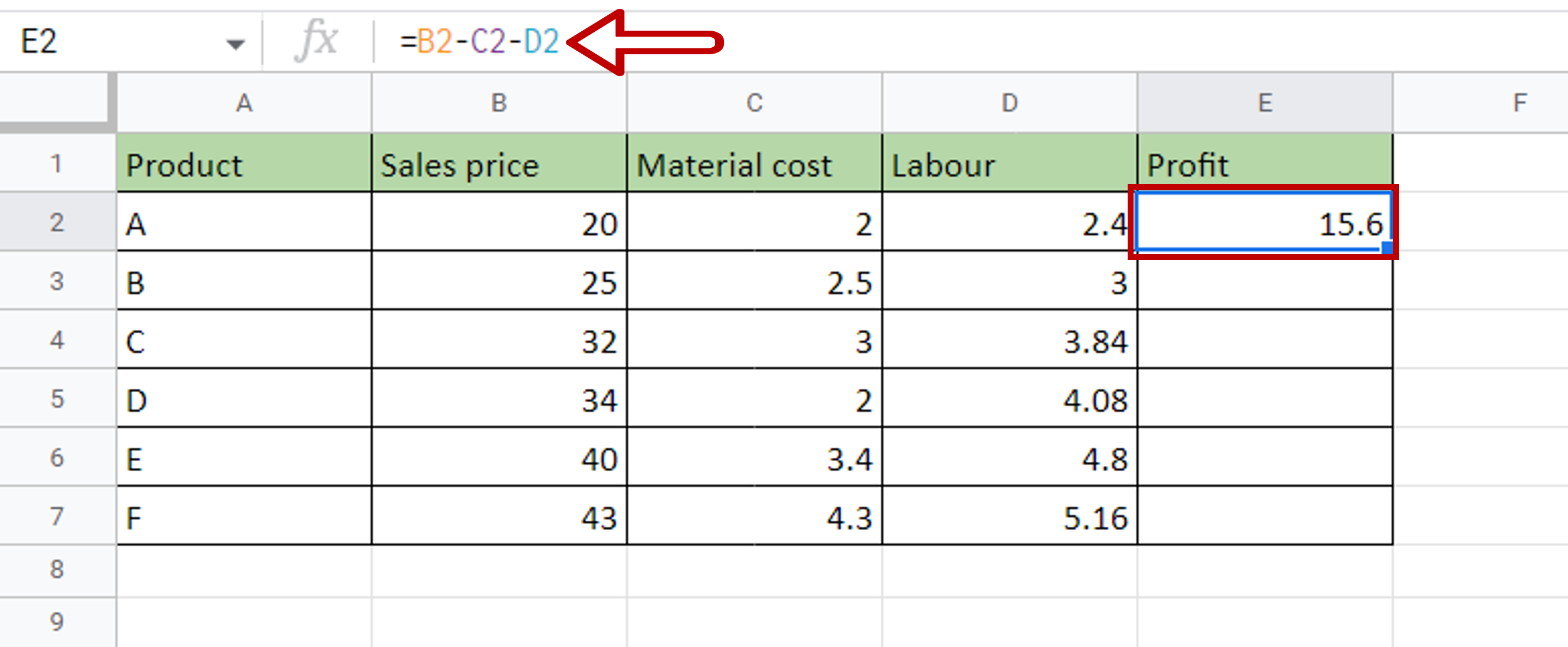This screenshot has height=647, width=1568.
Task: Select the material cost cell 2.5
Action: (x=754, y=281)
